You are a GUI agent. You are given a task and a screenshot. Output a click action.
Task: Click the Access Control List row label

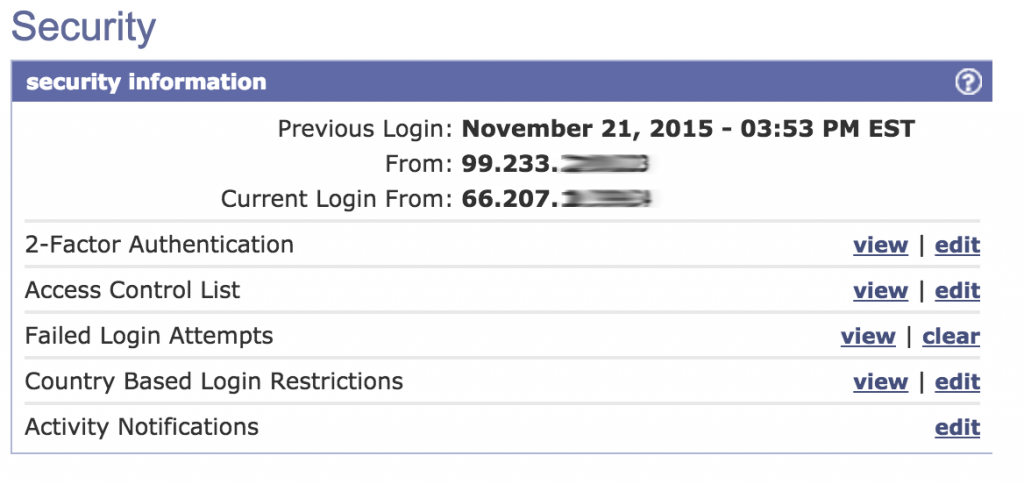point(133,291)
